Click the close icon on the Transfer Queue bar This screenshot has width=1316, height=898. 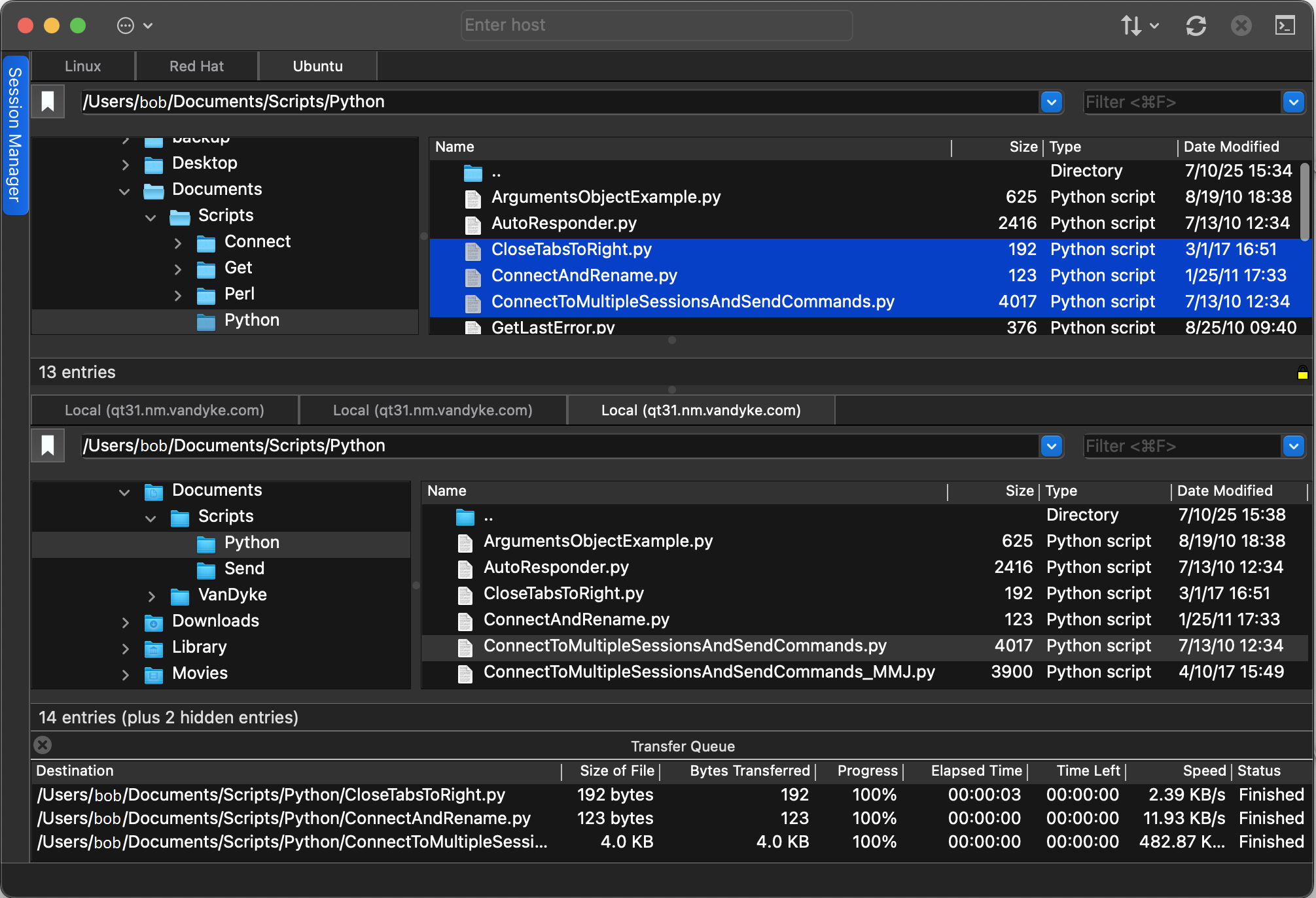(x=43, y=745)
